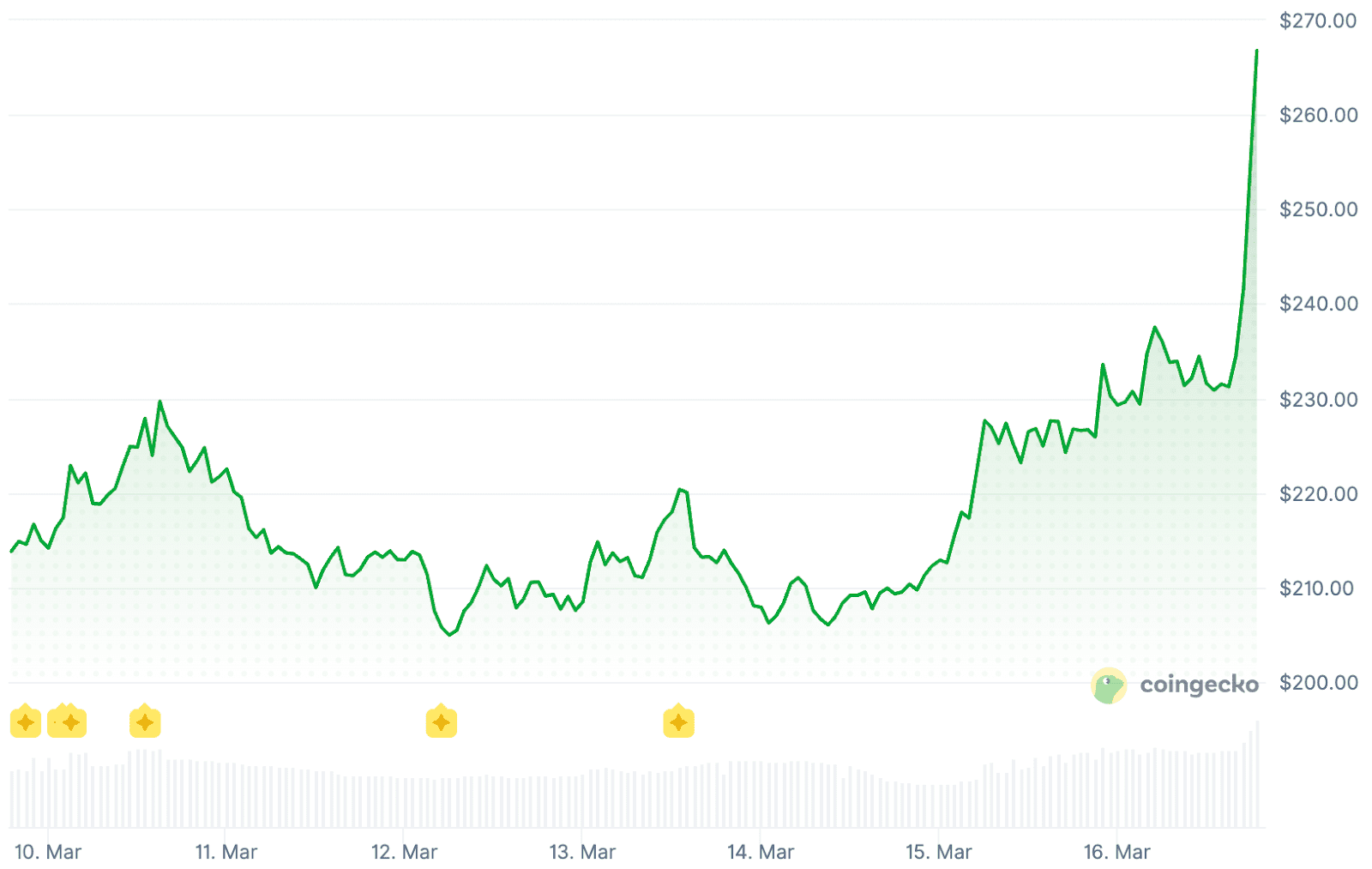This screenshot has height=869, width=1372.
Task: Click the tallest volume bar at far right
Action: click(1258, 774)
